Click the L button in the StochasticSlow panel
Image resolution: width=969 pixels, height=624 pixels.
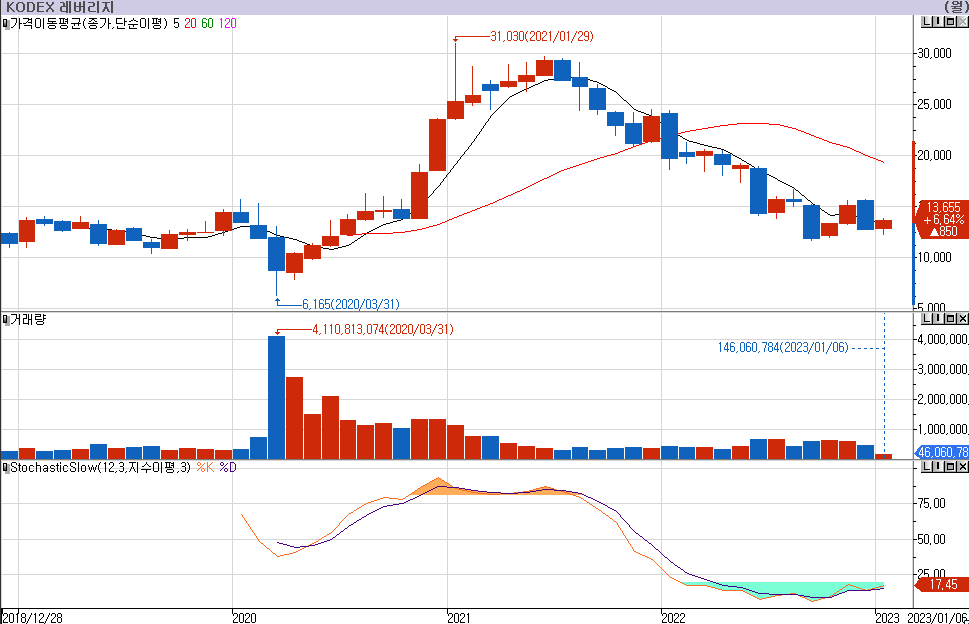point(926,467)
